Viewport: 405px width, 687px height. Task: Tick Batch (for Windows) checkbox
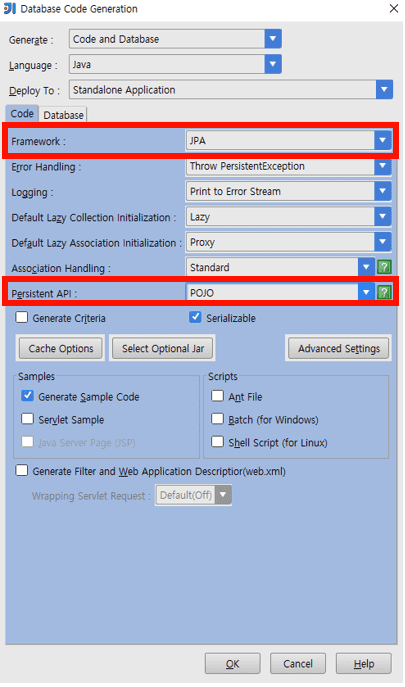pyautogui.click(x=217, y=418)
